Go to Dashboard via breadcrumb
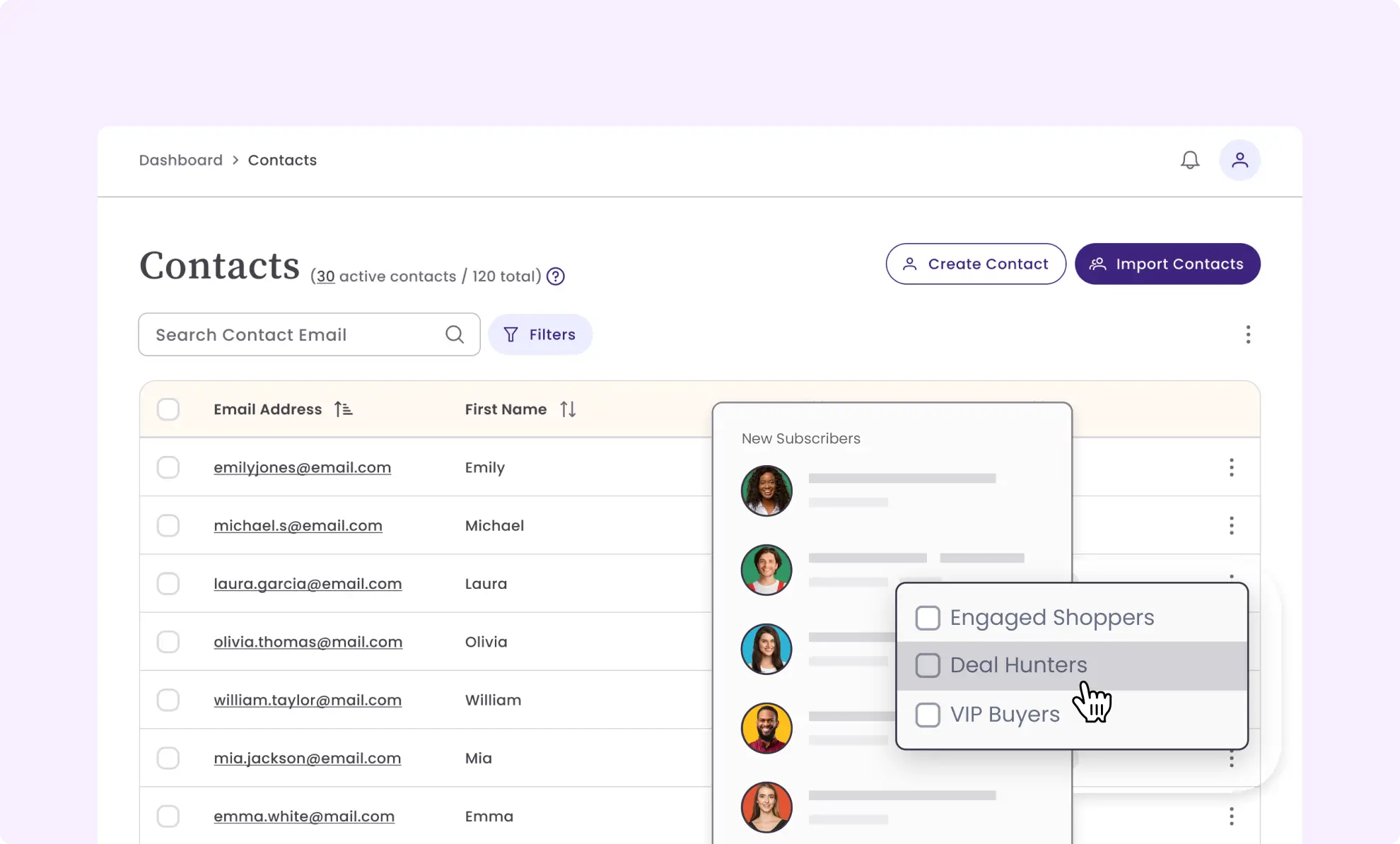Image resolution: width=1400 pixels, height=844 pixels. click(180, 160)
